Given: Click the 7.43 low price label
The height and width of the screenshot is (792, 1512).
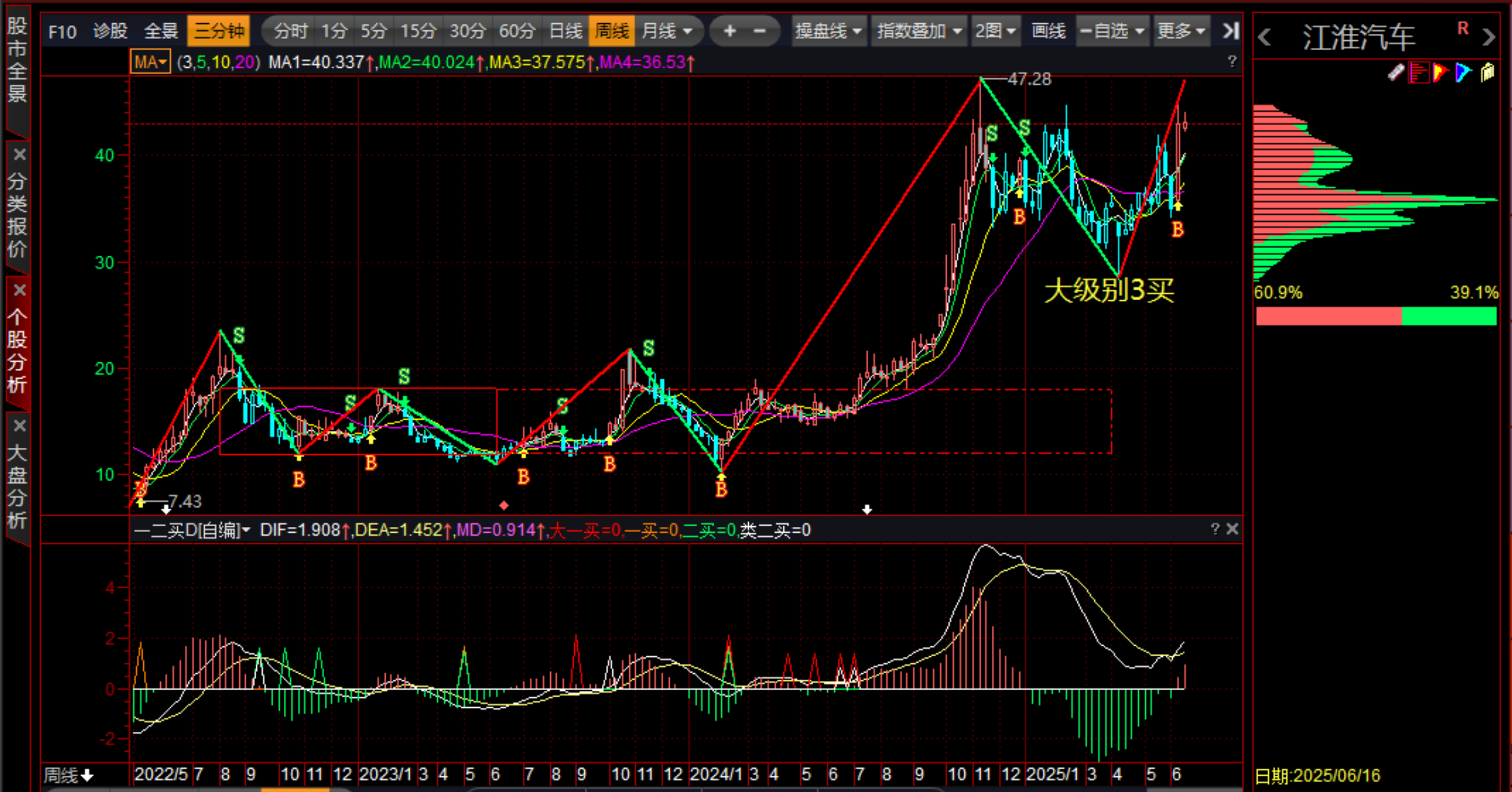Looking at the screenshot, I should point(185,501).
